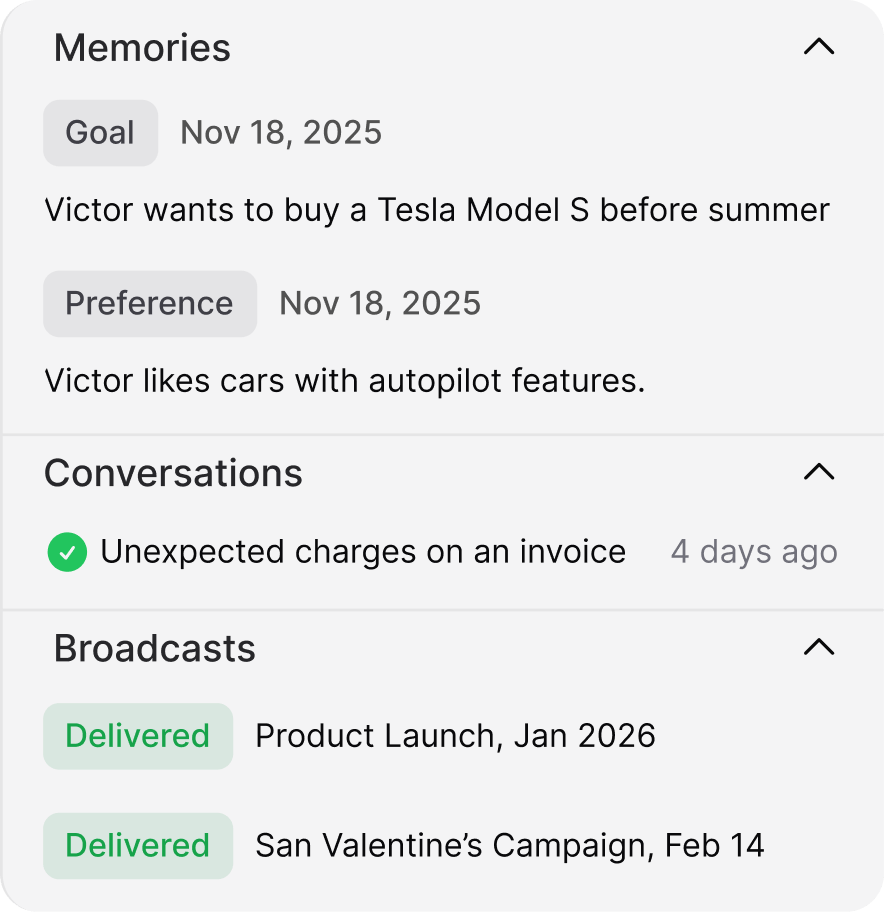
Task: Click the Preference memory date Nov 18, 2025
Action: tap(380, 304)
